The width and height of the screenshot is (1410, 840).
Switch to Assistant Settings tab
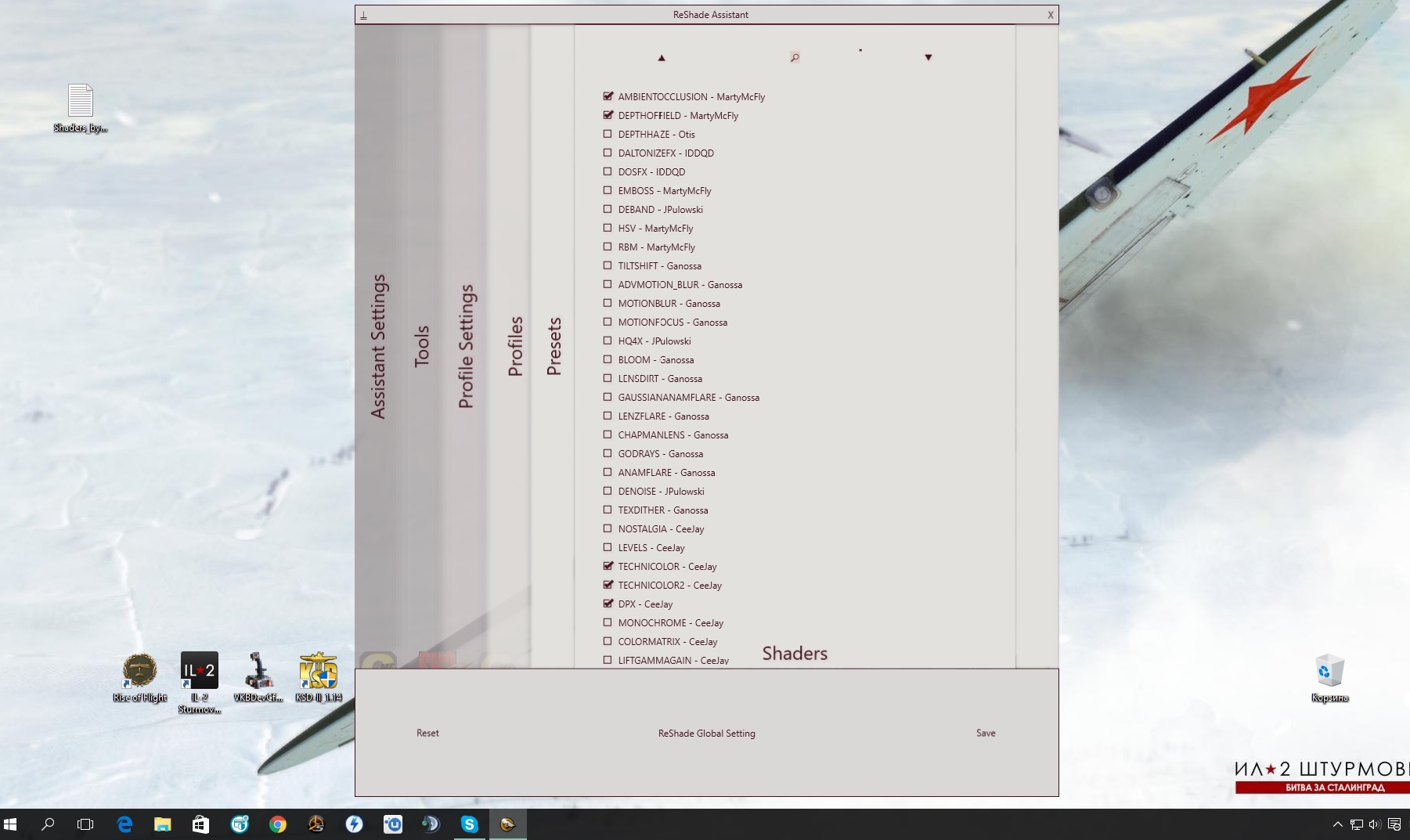pos(378,346)
